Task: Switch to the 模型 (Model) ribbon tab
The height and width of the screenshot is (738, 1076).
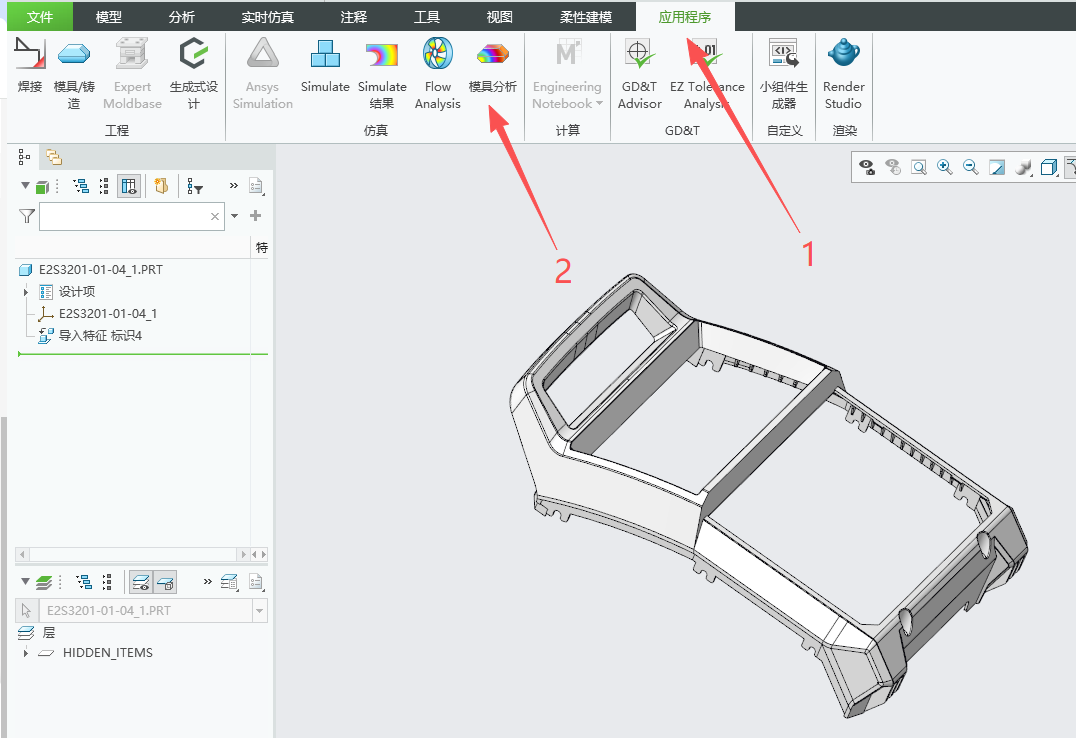Action: [x=108, y=17]
